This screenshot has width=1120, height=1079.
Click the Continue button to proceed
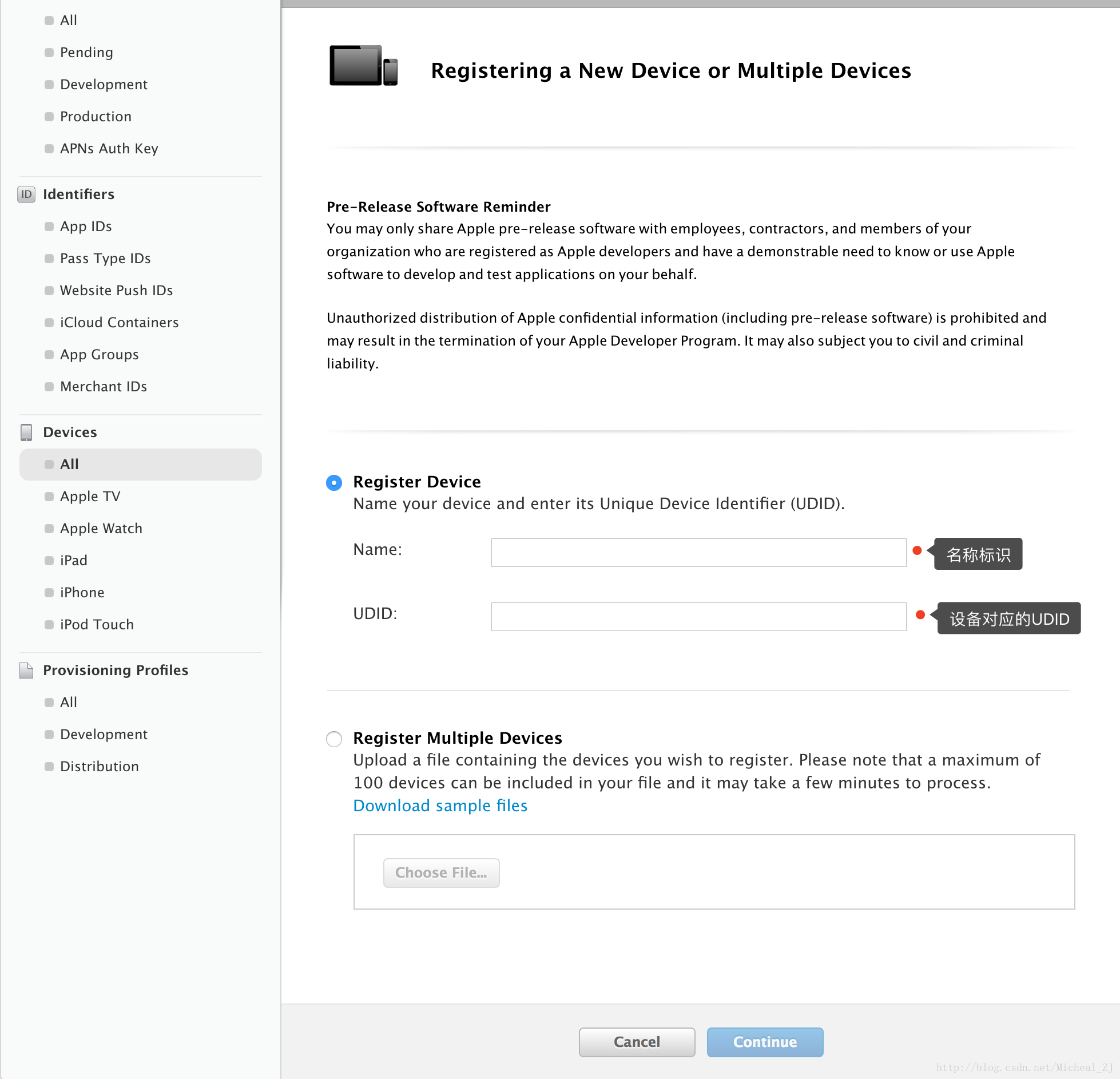pos(765,1041)
